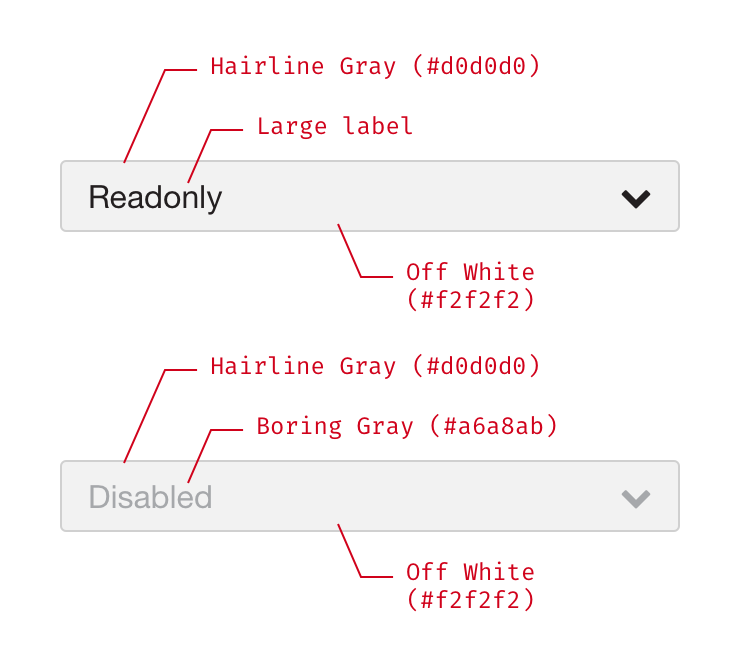Screen dimensions: 740x648
Task: Click the "Readonly" label text
Action: [155, 197]
